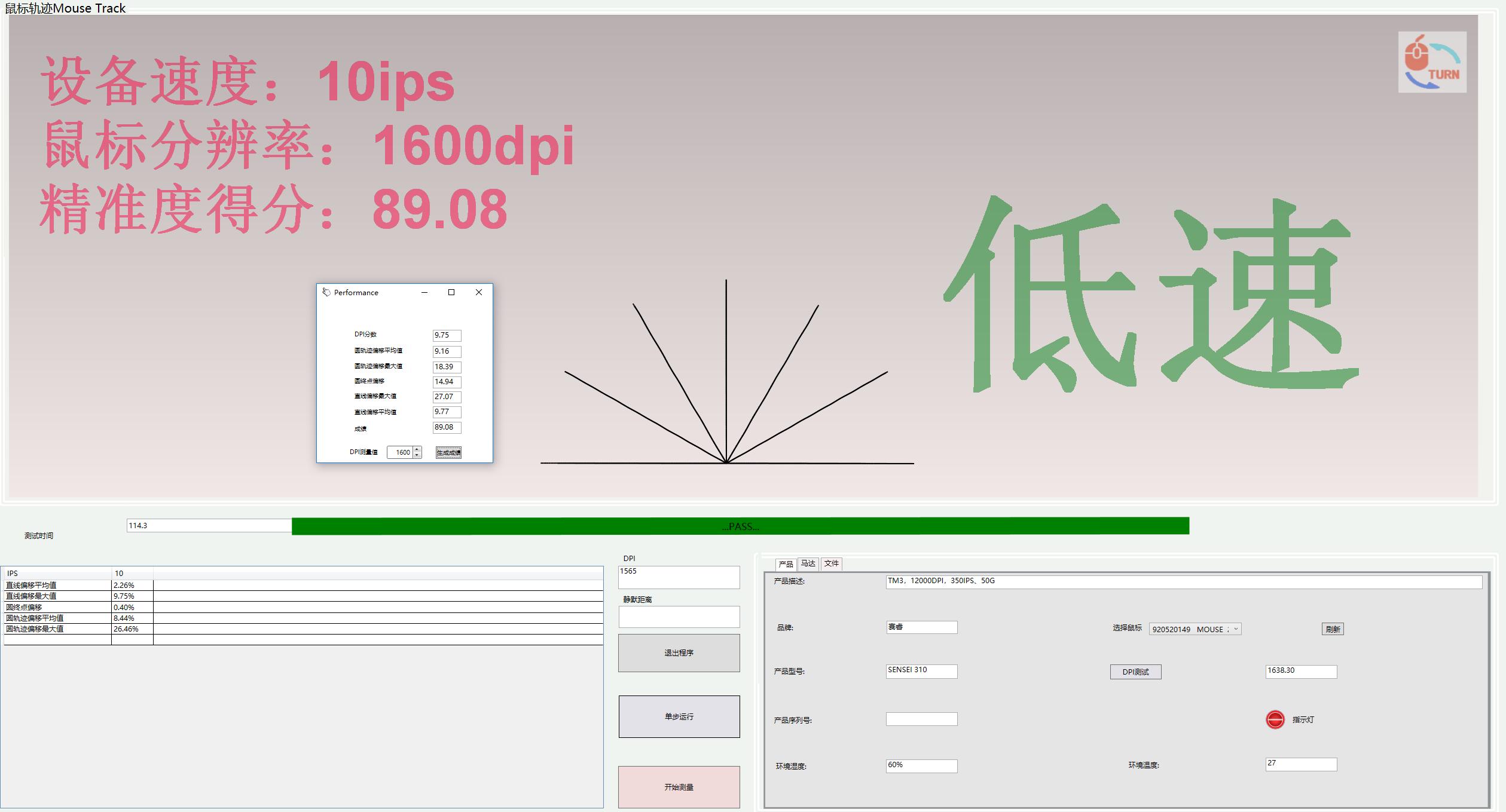Screen dimensions: 1506x812
Task: Click the hand icon in Performance title bar
Action: 326,292
